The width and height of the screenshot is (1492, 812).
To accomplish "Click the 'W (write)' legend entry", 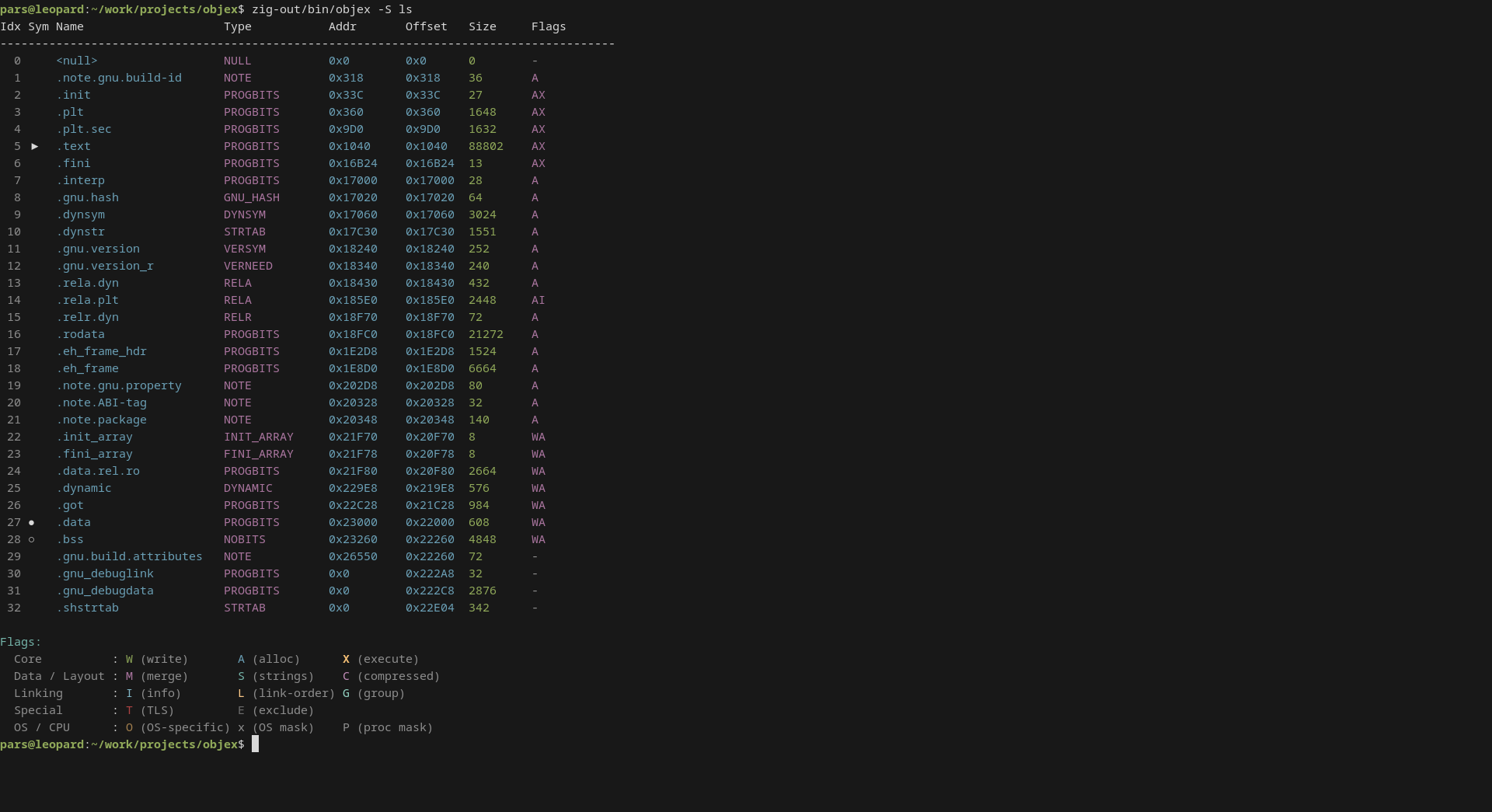I will 157,659.
